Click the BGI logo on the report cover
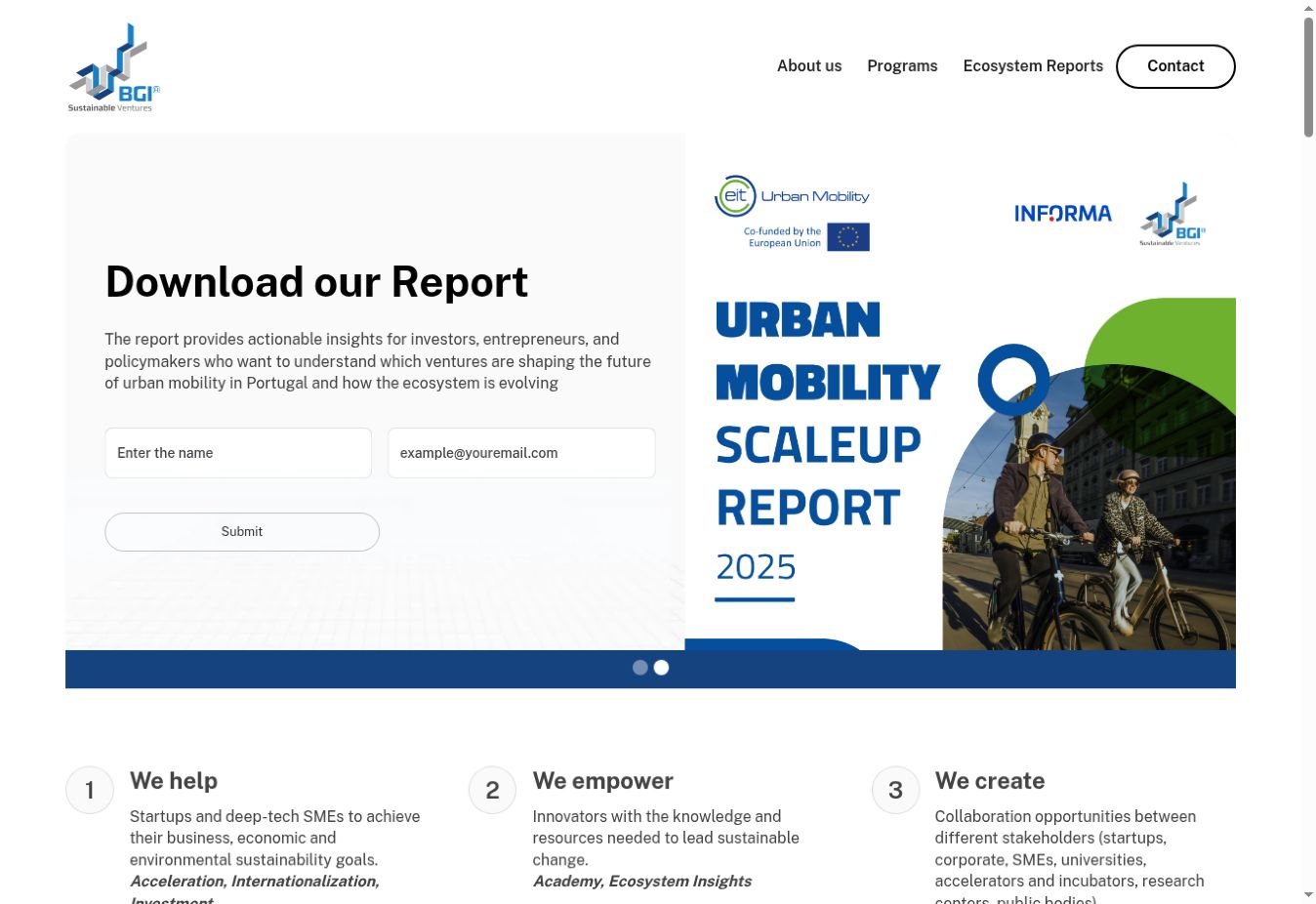Screen dimensions: 1316x904 [x=1172, y=214]
